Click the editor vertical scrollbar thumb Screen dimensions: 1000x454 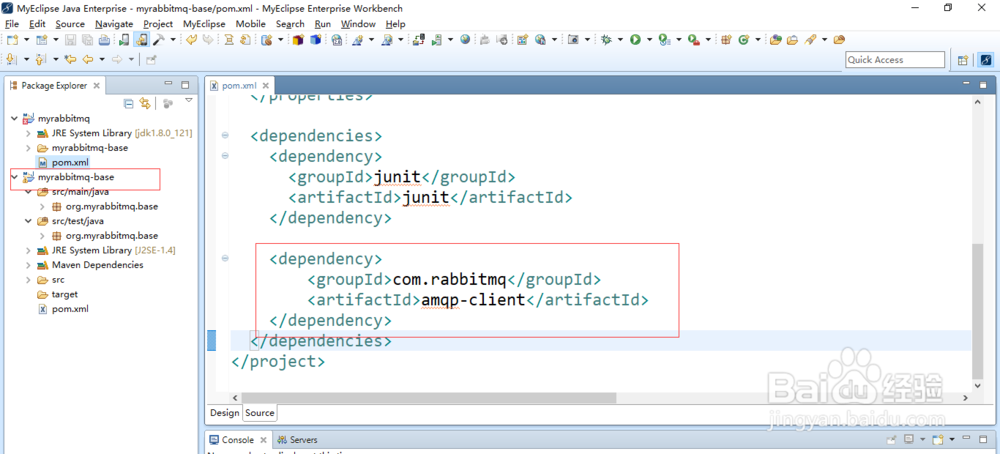(979, 311)
